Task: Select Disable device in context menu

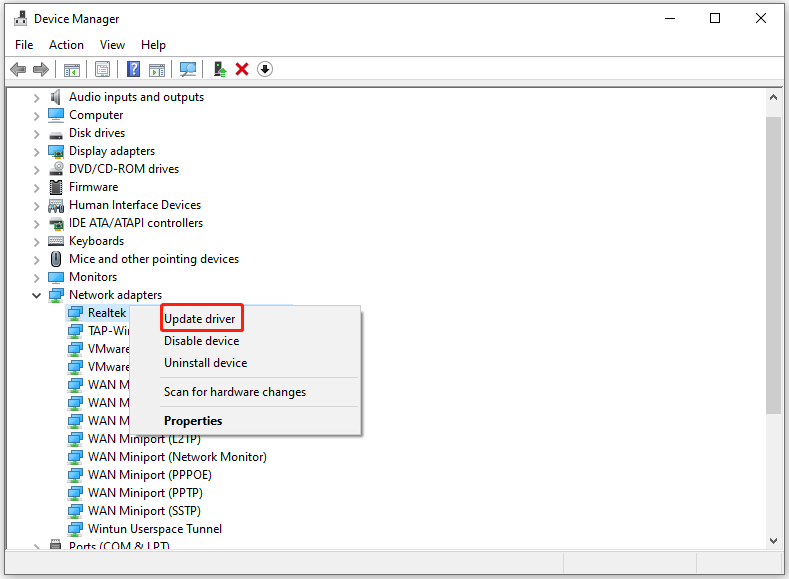Action: pyautogui.click(x=201, y=341)
